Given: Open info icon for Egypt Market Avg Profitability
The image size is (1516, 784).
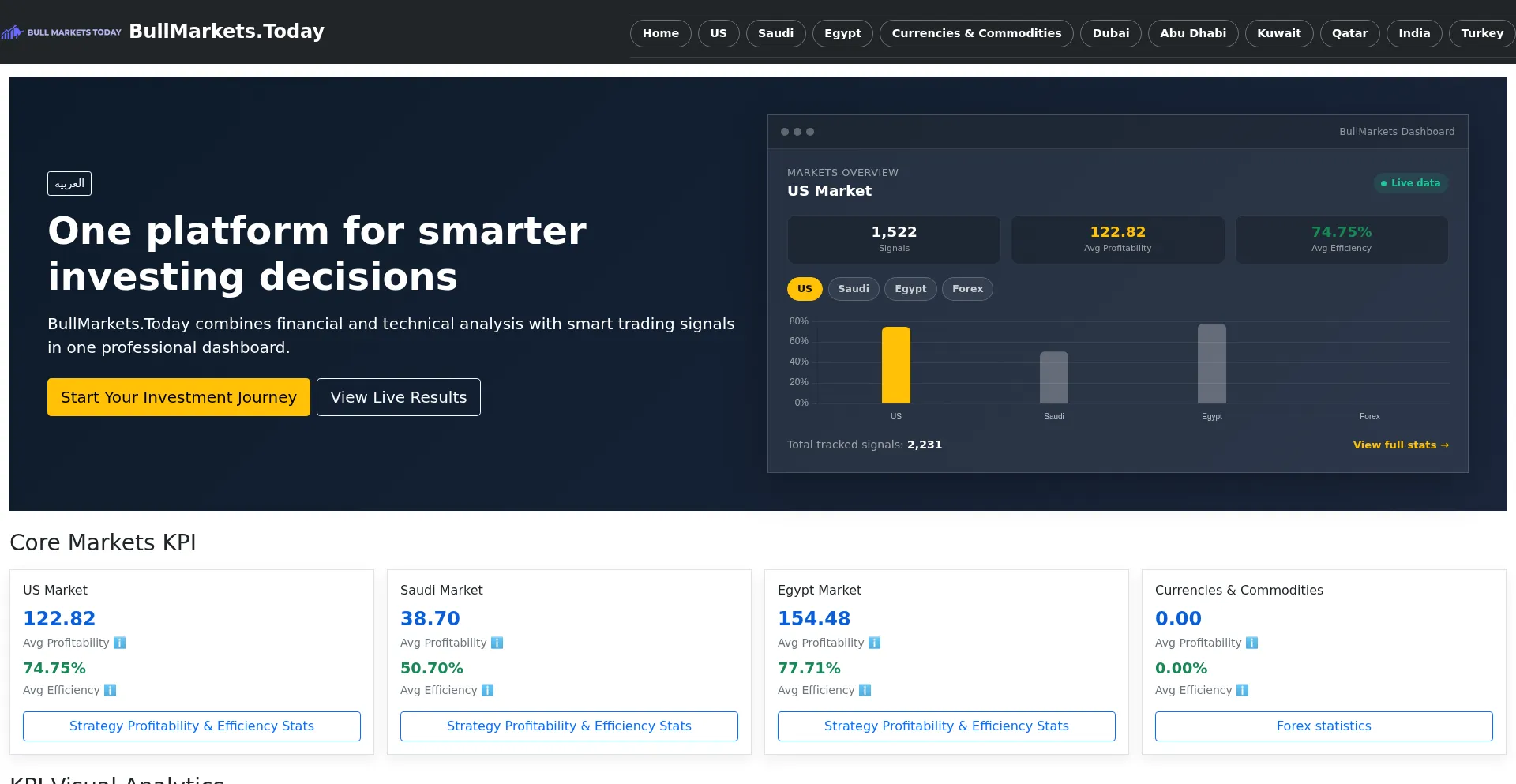Looking at the screenshot, I should click(874, 643).
